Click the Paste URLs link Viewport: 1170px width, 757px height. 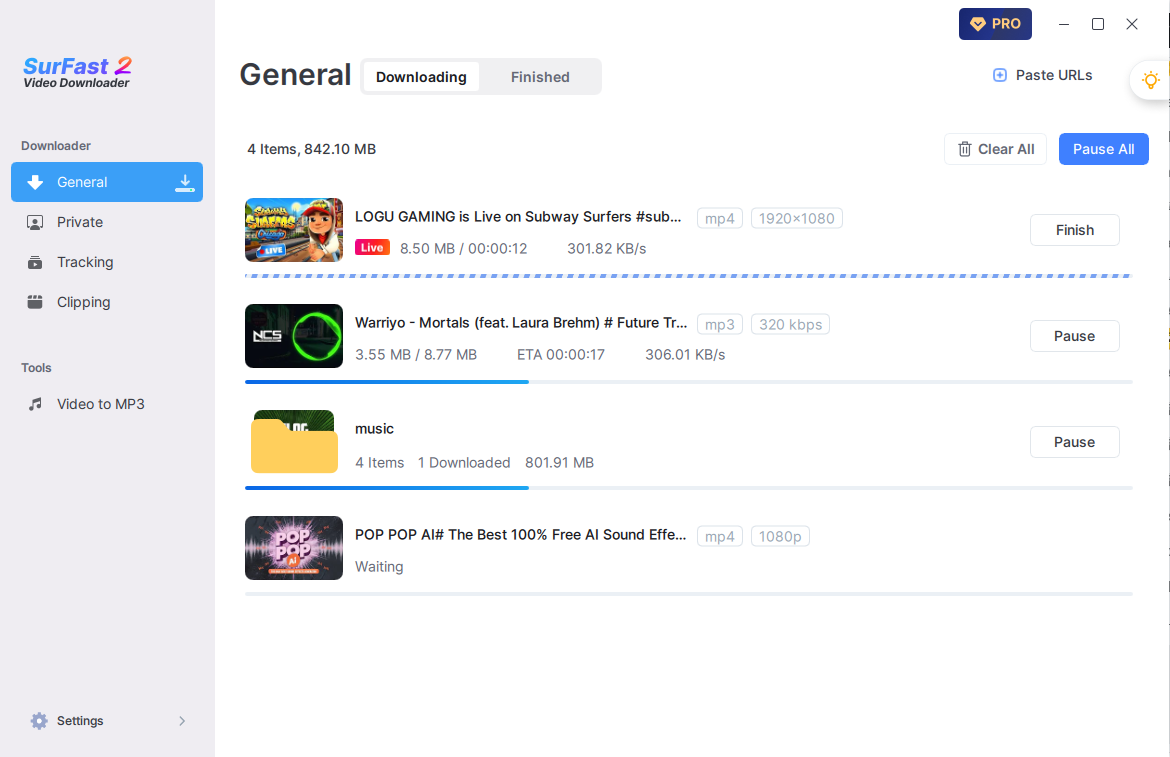pos(1042,75)
